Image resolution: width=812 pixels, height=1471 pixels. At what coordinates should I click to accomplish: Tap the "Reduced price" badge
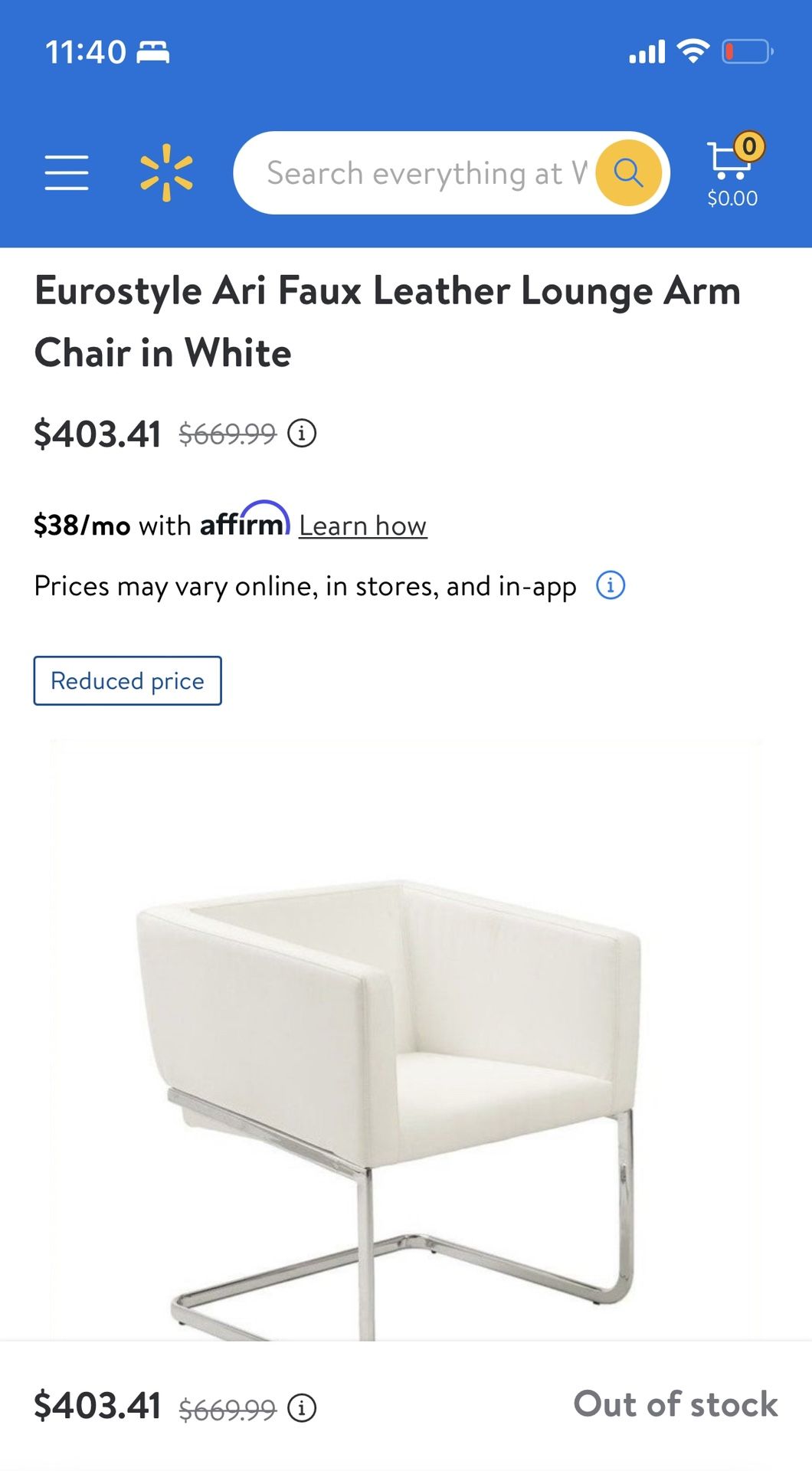[127, 680]
